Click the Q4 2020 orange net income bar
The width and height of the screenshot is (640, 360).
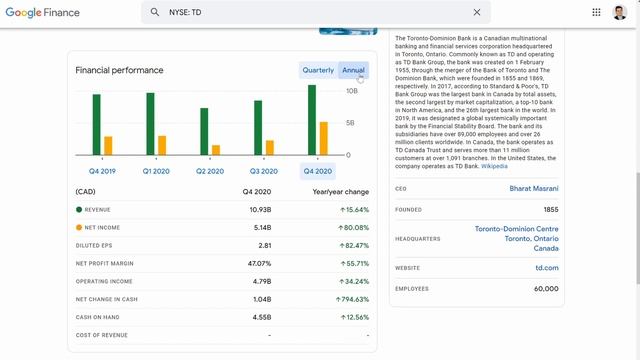pyautogui.click(x=324, y=138)
